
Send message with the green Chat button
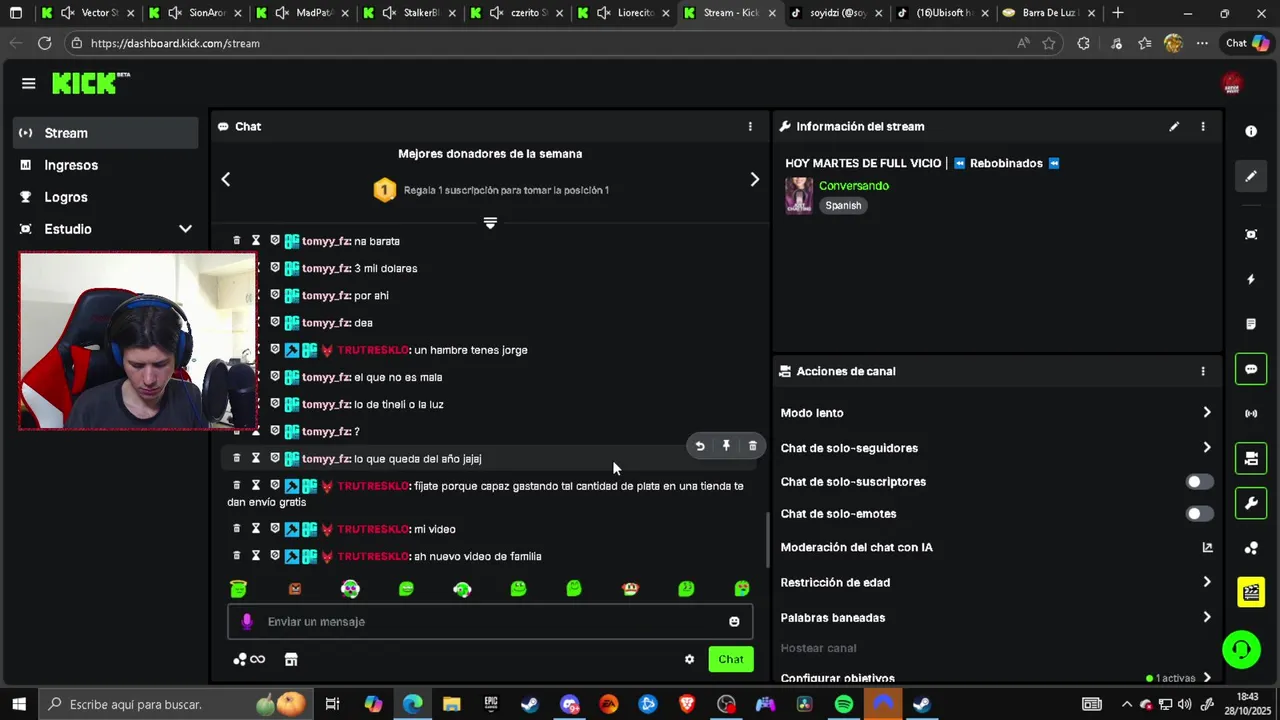pos(731,659)
